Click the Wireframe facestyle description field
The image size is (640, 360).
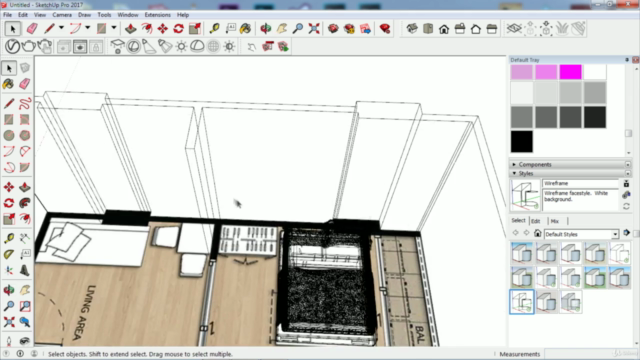click(x=580, y=200)
